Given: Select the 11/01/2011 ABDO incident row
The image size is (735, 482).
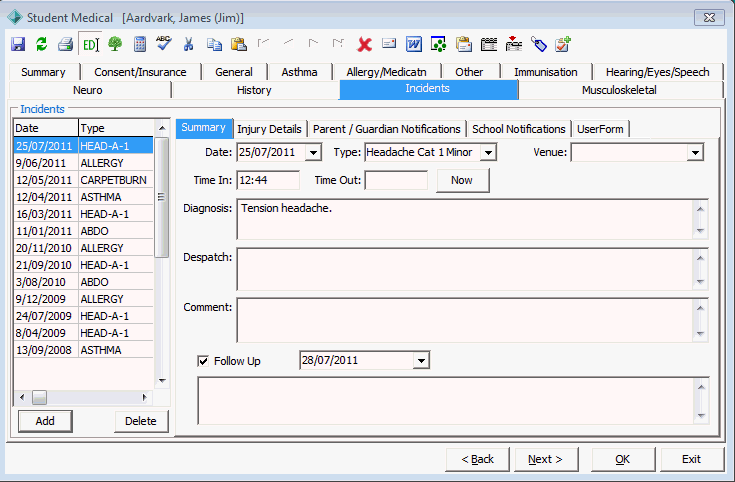Looking at the screenshot, I should click(x=83, y=231).
